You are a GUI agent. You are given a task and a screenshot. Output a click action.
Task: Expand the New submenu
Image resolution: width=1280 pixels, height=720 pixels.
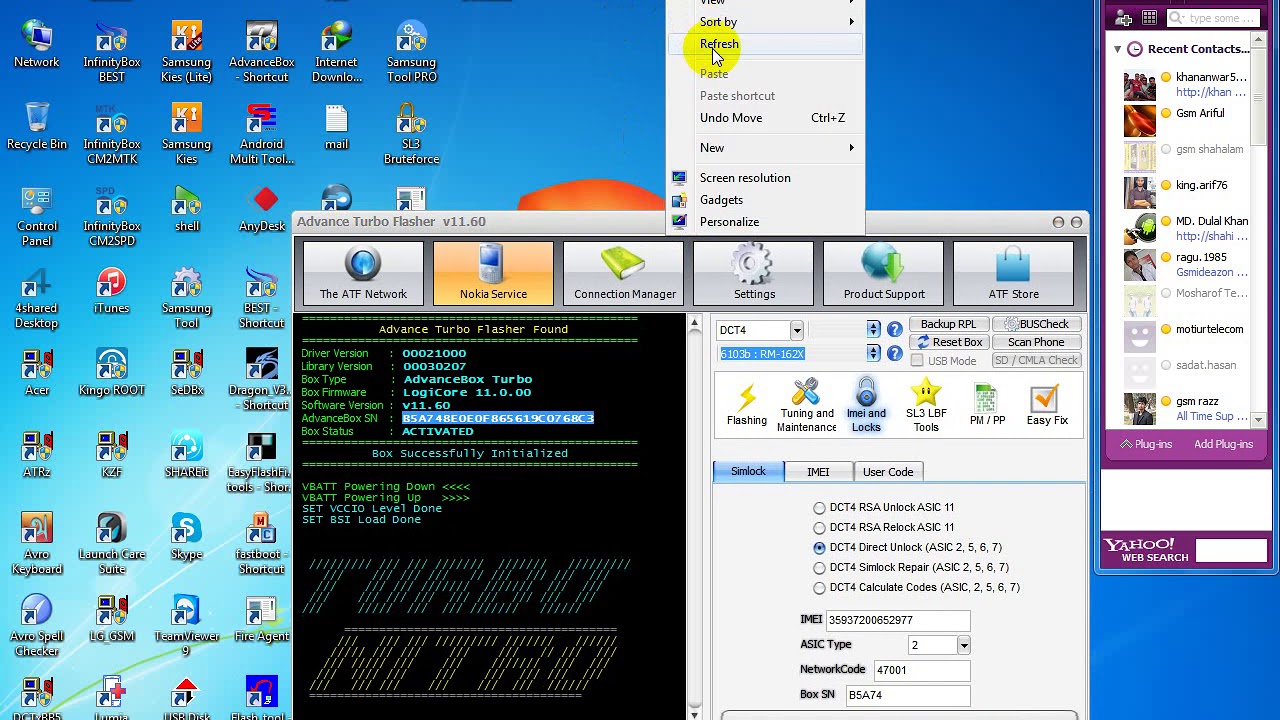[766, 148]
